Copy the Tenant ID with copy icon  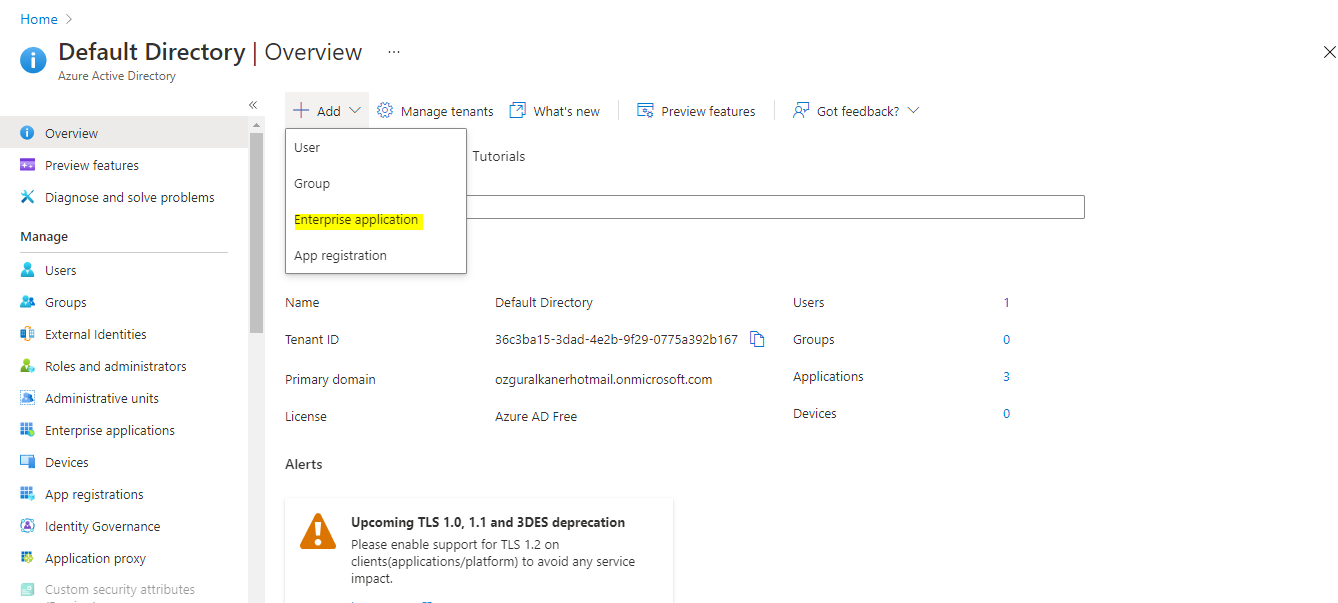coord(757,339)
